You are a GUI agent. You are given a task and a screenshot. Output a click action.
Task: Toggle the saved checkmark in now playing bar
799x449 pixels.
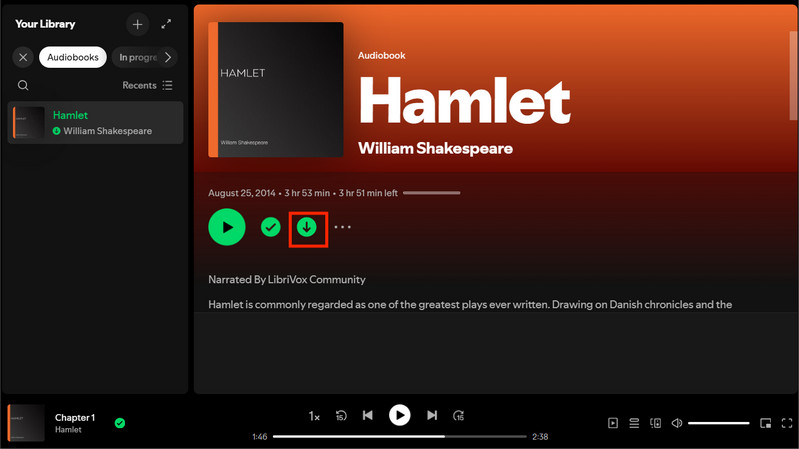[120, 423]
